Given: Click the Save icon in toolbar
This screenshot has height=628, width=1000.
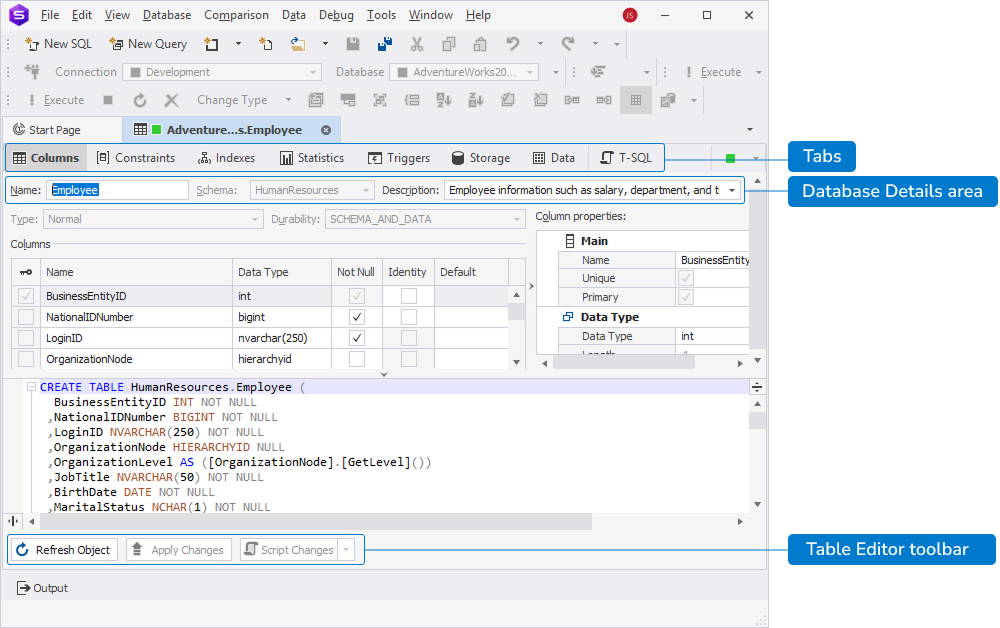Looking at the screenshot, I should click(x=353, y=44).
